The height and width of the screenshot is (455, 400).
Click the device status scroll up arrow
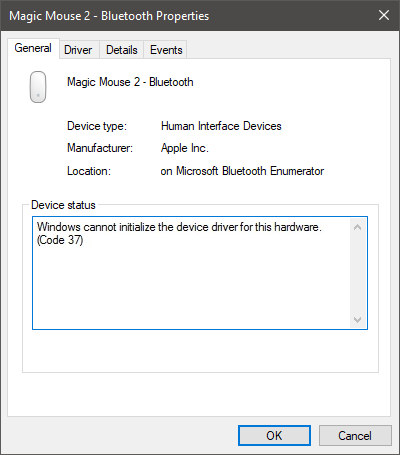[x=358, y=227]
